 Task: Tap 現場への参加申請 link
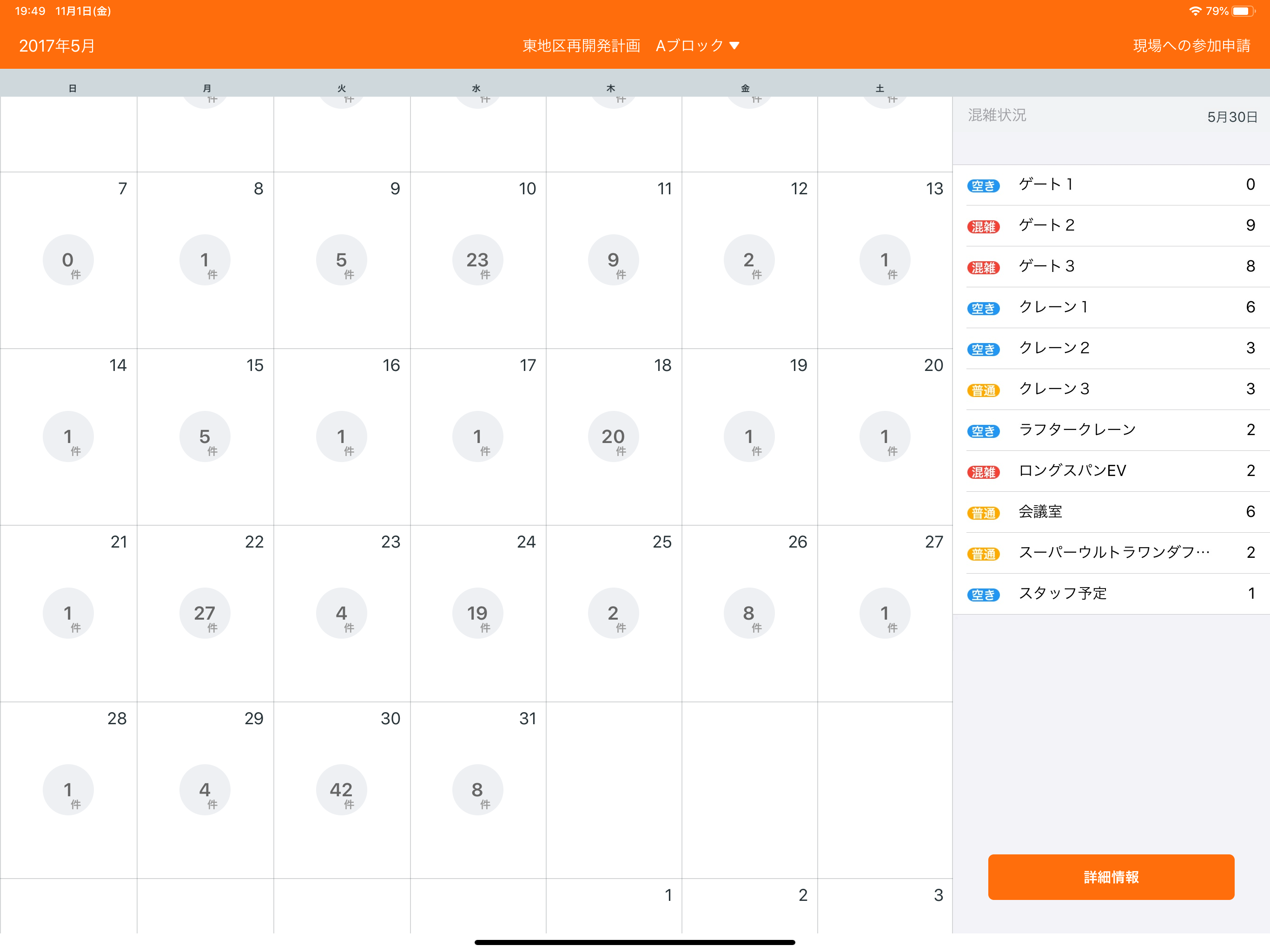(1191, 46)
